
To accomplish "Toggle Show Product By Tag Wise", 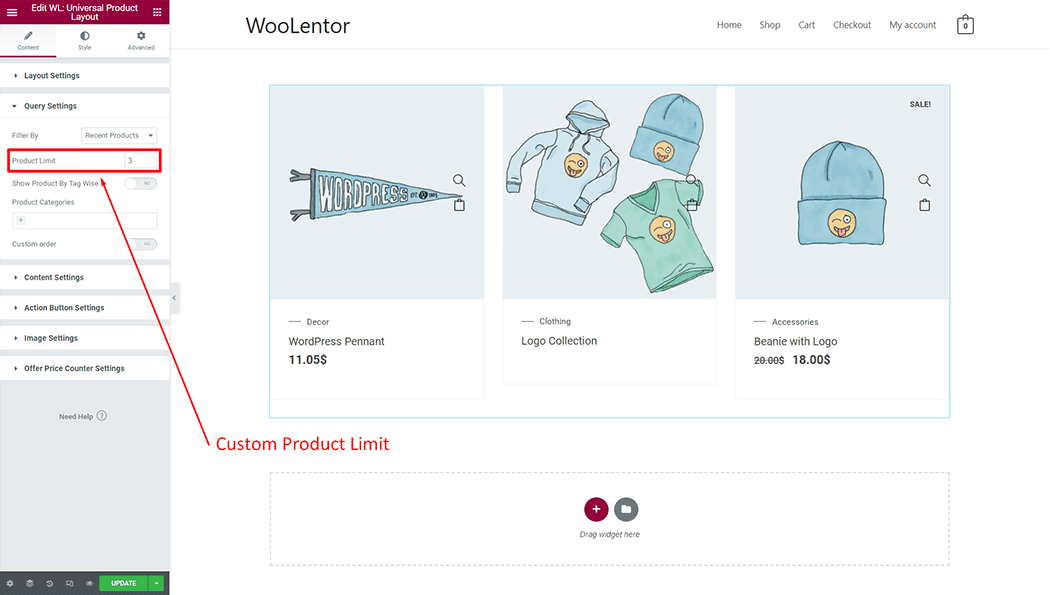I will (141, 184).
